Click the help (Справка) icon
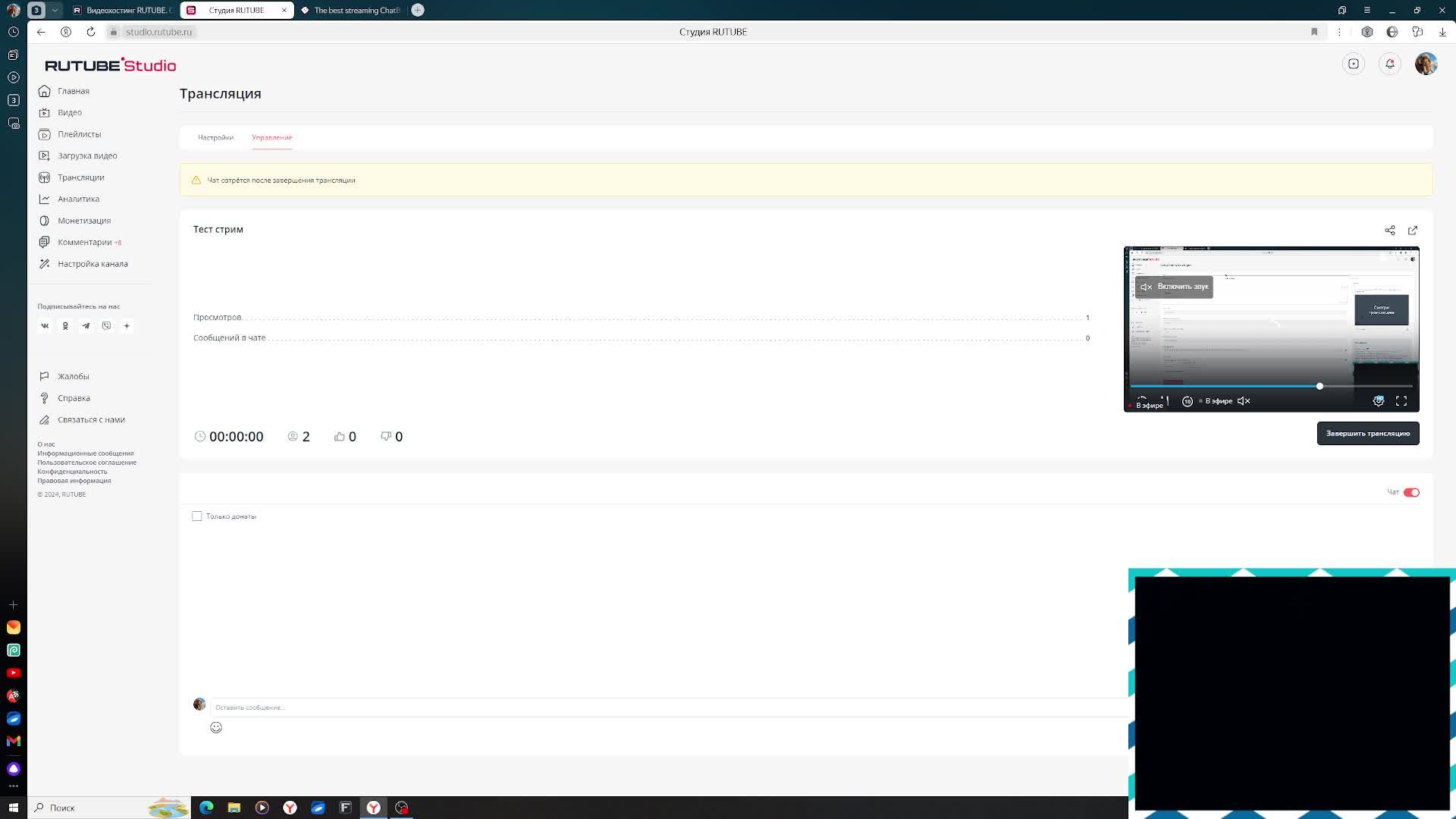The height and width of the screenshot is (819, 1456). (44, 398)
